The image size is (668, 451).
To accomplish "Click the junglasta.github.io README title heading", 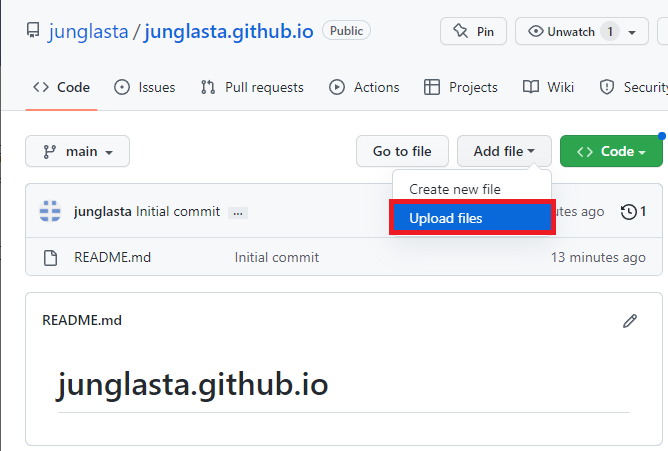I will (193, 385).
